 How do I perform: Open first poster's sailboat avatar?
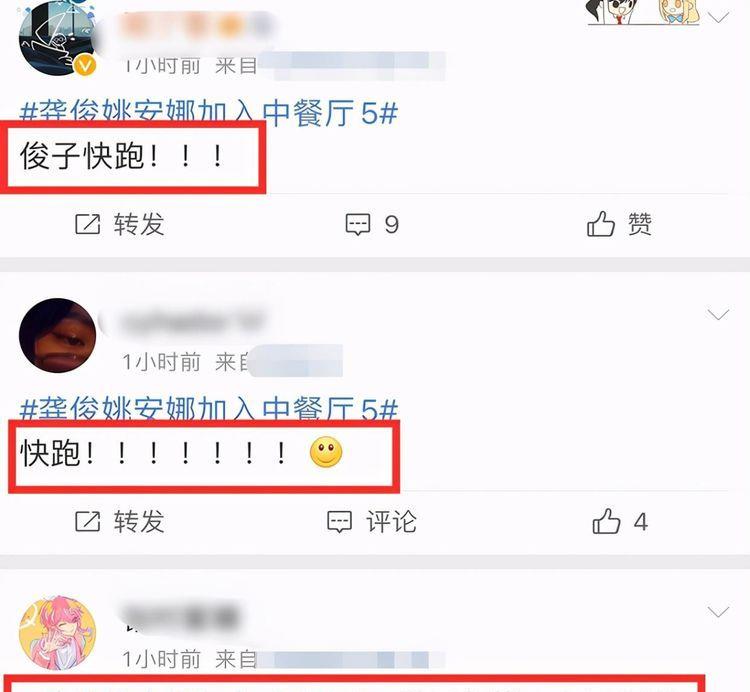click(x=56, y=38)
